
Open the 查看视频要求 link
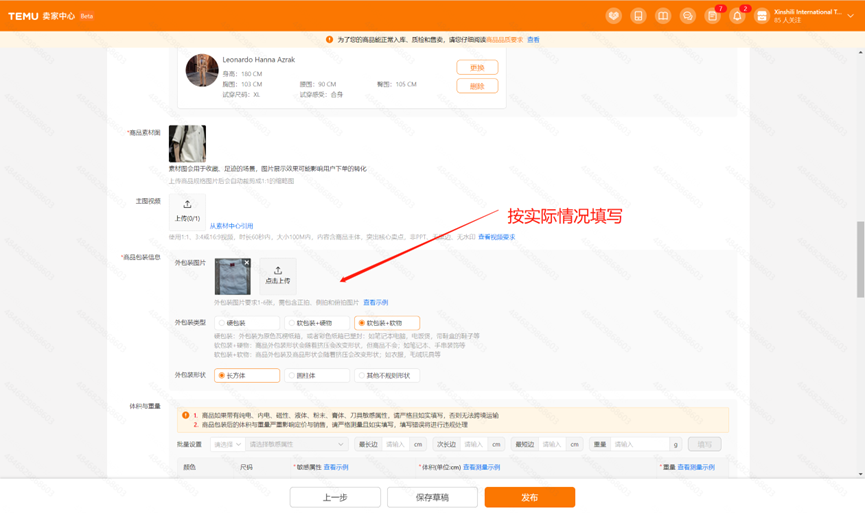point(496,237)
